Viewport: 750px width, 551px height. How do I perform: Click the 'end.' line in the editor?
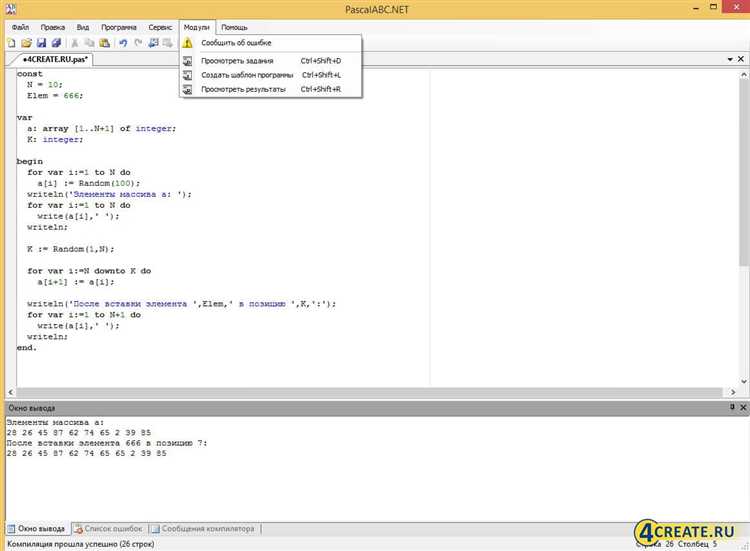27,348
